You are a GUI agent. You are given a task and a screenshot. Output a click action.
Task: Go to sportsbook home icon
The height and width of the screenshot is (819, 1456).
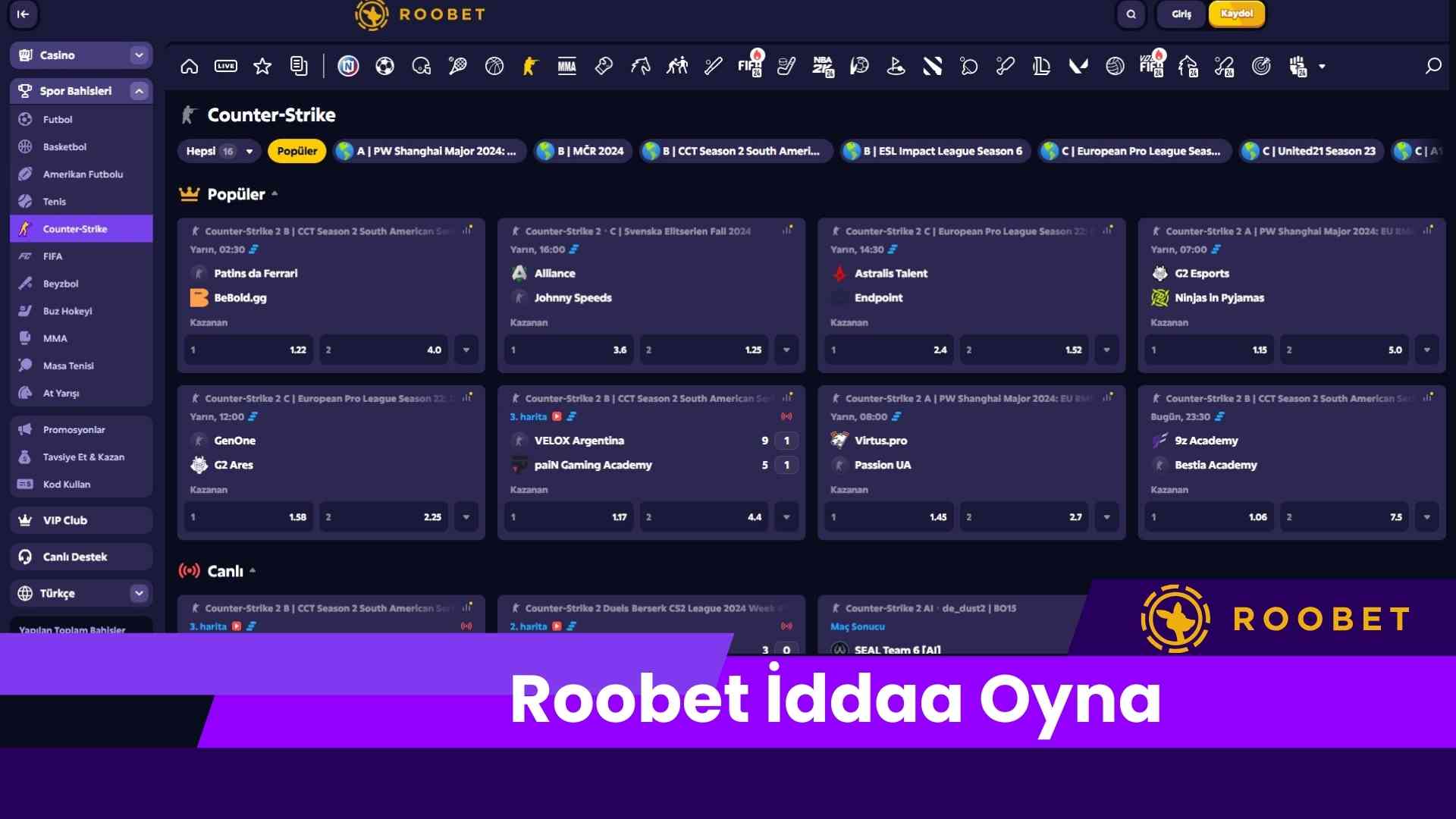coord(190,67)
